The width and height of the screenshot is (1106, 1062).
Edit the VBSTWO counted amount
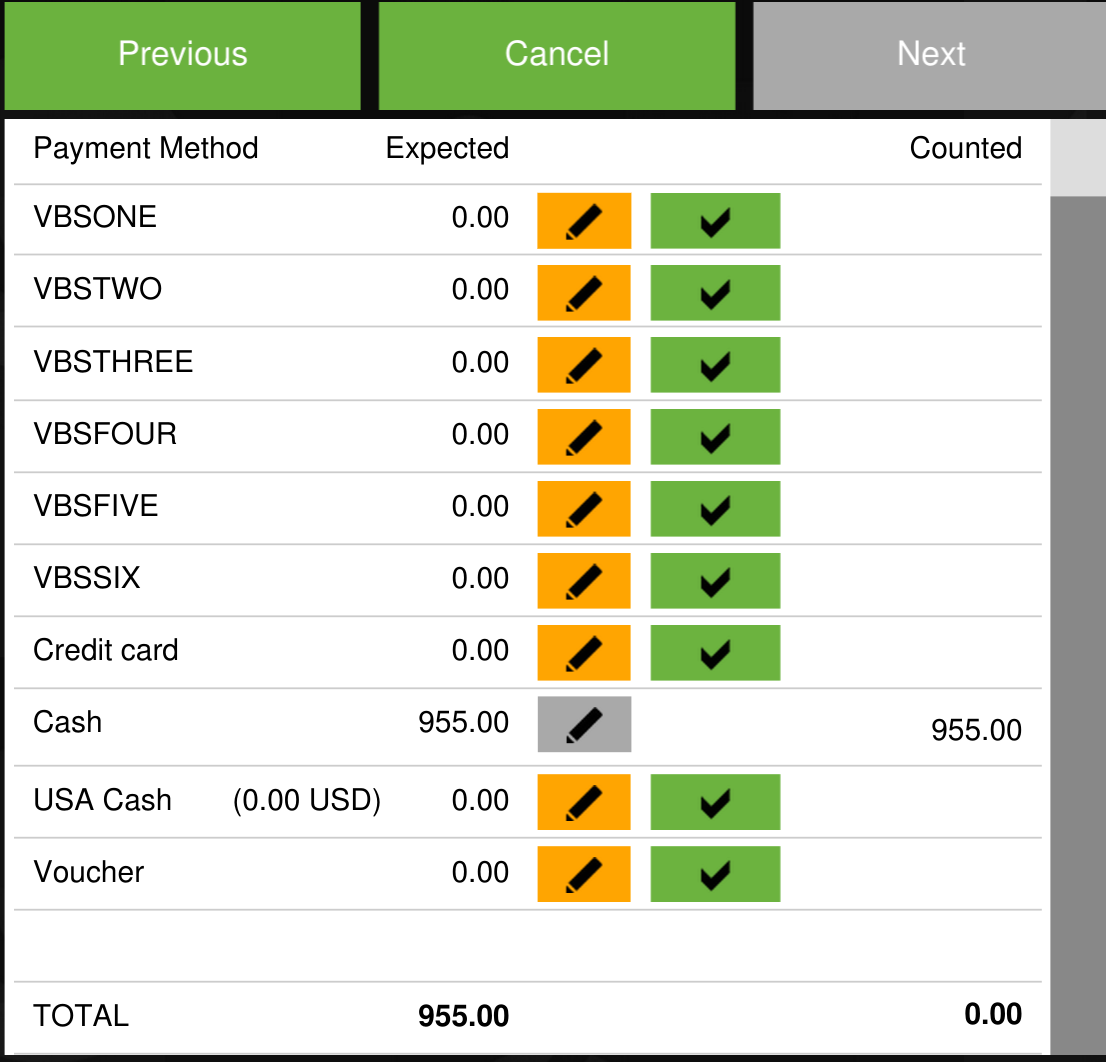[584, 292]
